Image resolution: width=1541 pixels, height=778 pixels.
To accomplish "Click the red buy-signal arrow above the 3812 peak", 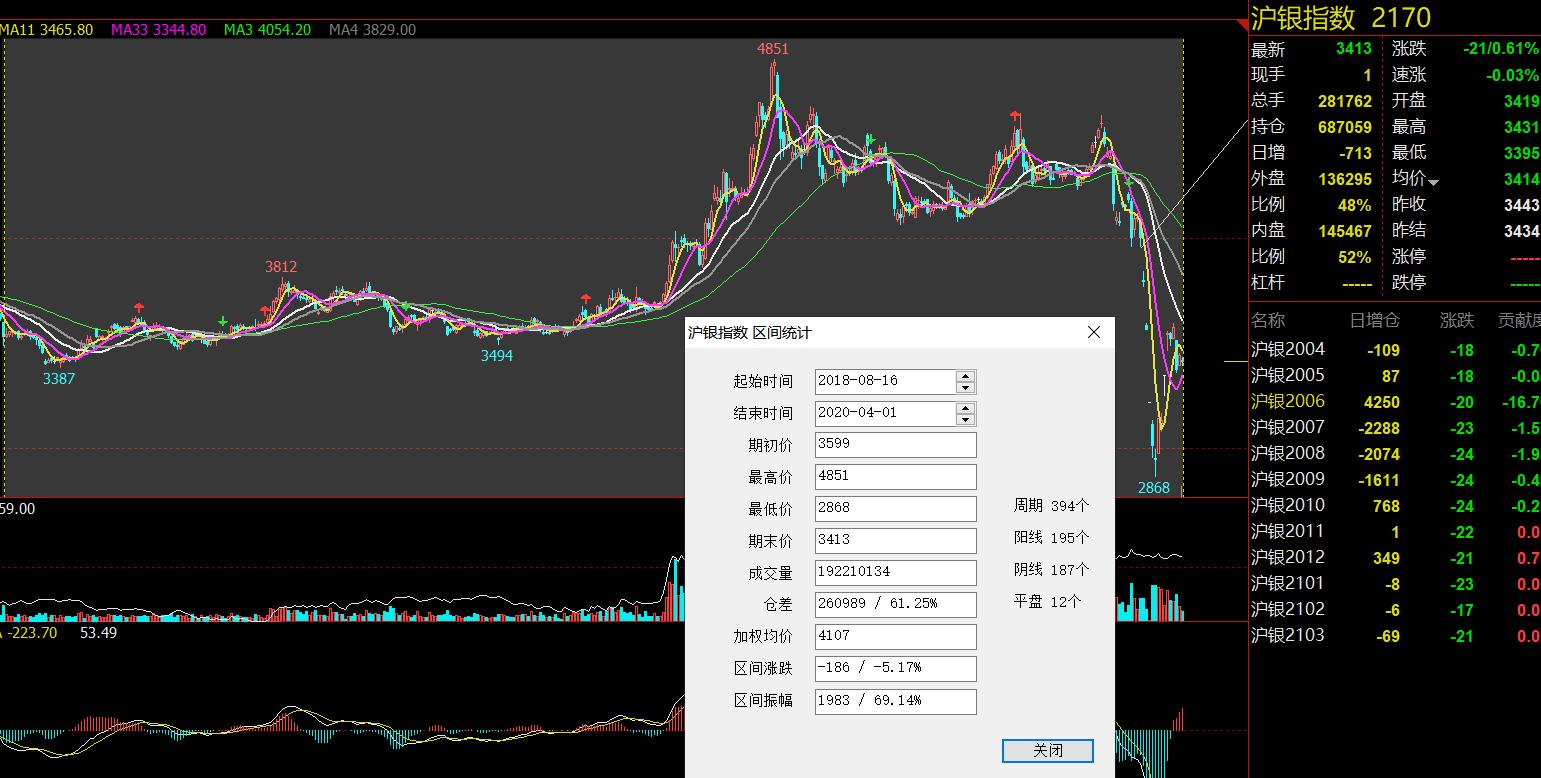I will [264, 309].
